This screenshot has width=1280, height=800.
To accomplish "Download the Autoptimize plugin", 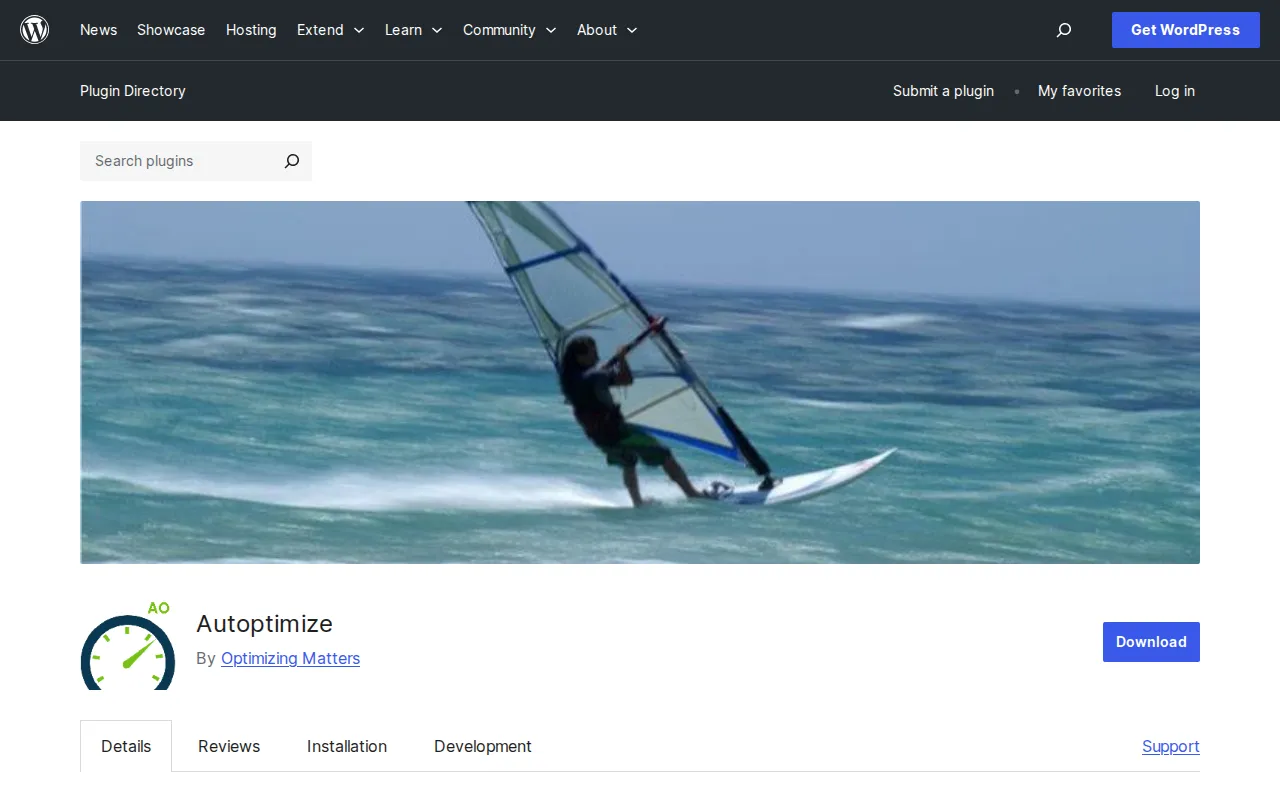I will tap(1151, 641).
